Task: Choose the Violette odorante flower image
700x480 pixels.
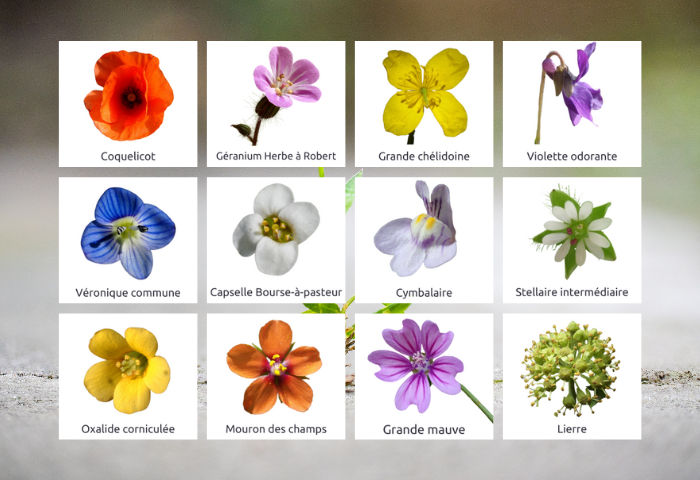Action: [569, 93]
